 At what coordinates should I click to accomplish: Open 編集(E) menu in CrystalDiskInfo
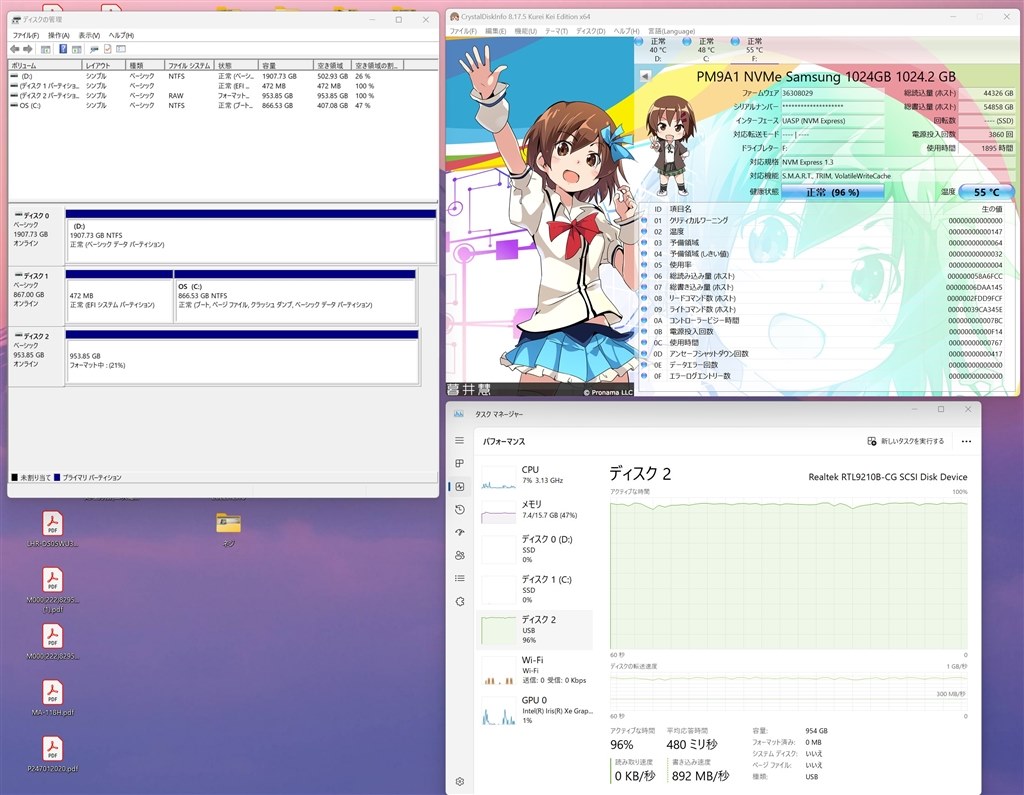(x=495, y=31)
